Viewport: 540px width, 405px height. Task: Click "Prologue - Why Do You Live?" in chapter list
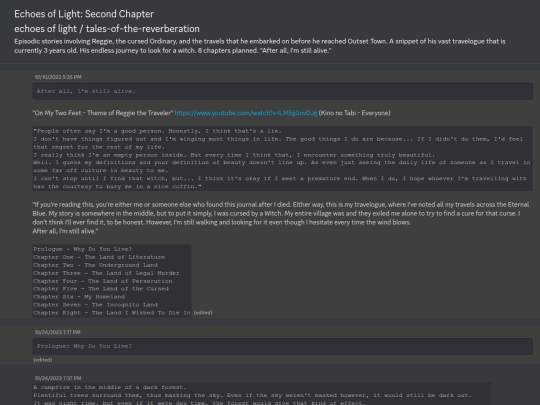[x=82, y=249]
